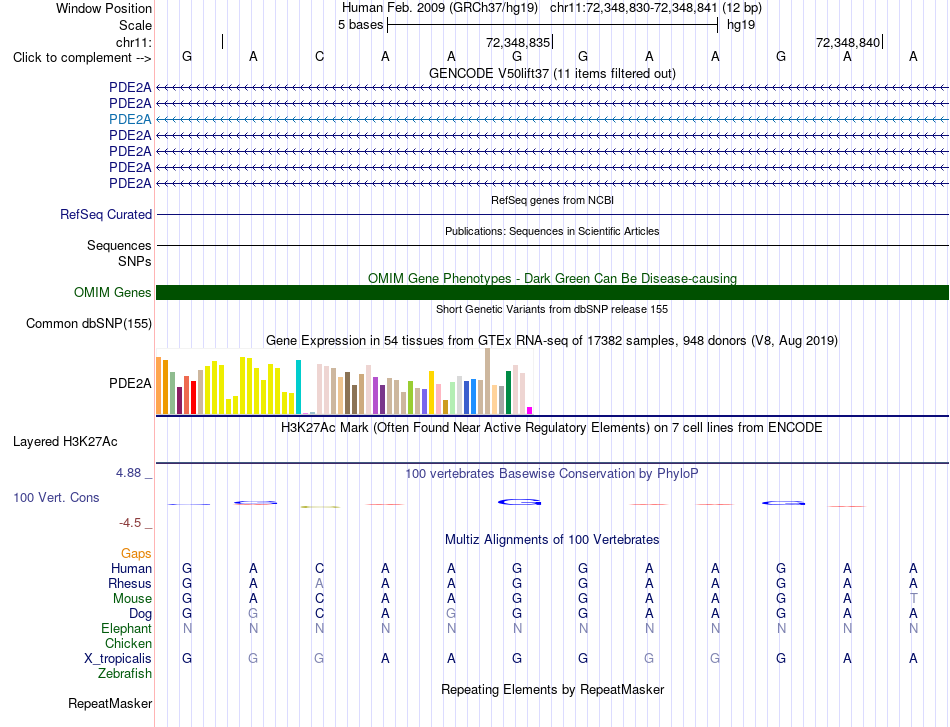
Task: Click the 5 bases scale bar
Action: pyautogui.click(x=553, y=25)
